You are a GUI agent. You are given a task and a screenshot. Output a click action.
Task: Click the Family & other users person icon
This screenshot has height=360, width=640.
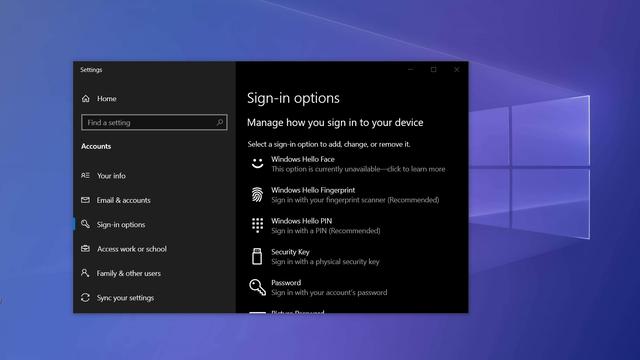(85, 273)
